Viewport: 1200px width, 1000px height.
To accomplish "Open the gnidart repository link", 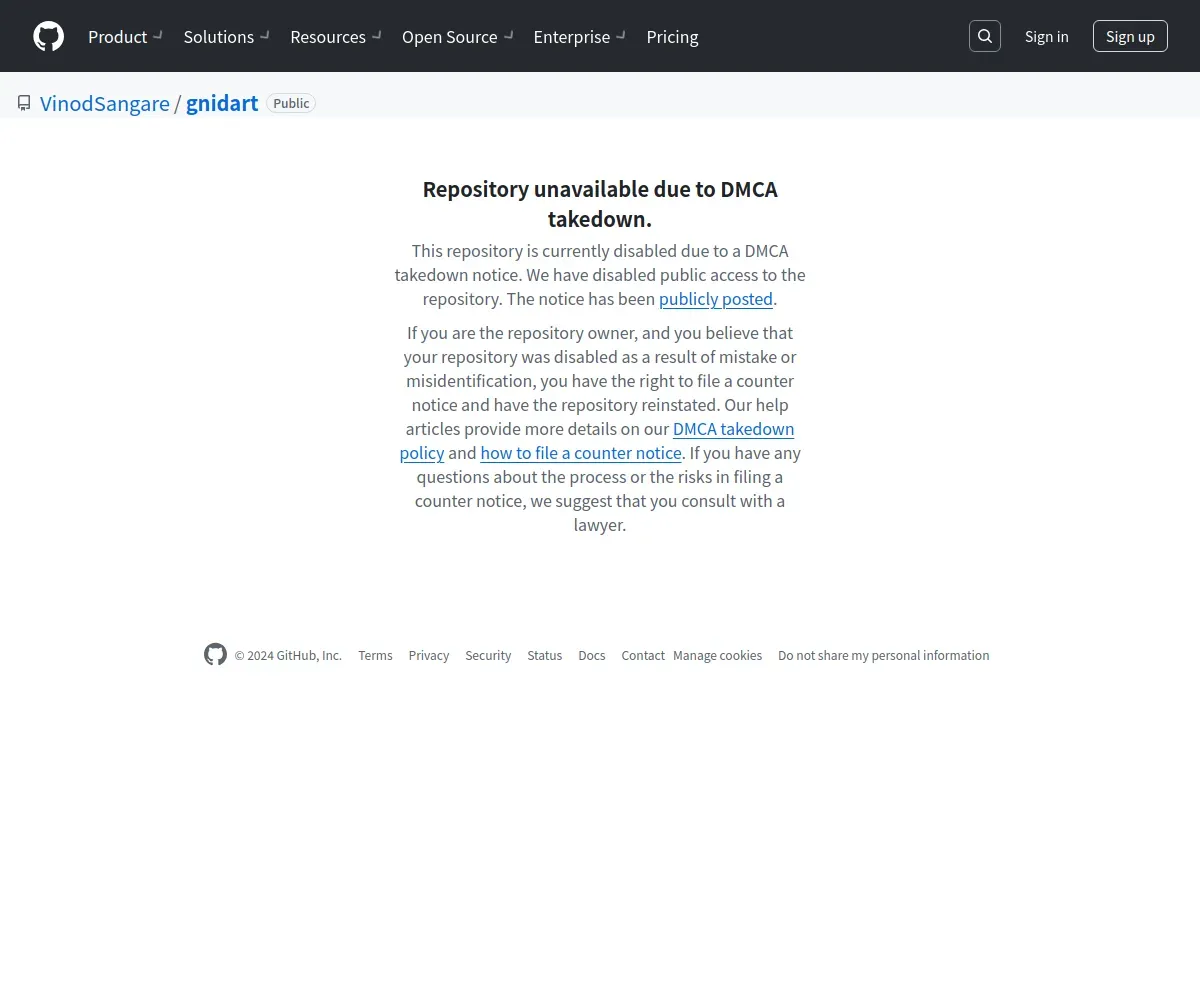I will point(222,103).
